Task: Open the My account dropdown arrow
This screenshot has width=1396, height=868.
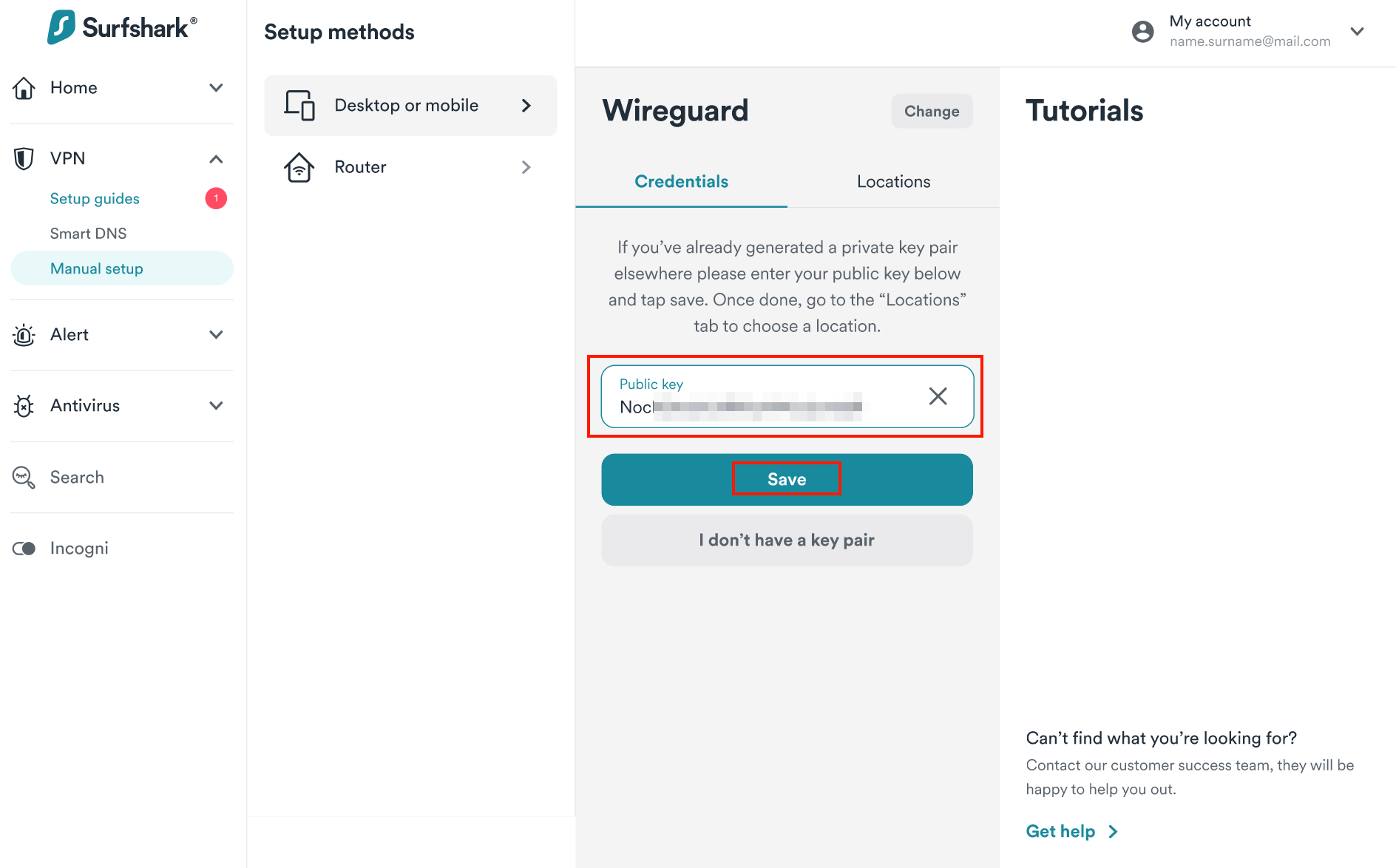Action: 1357,31
